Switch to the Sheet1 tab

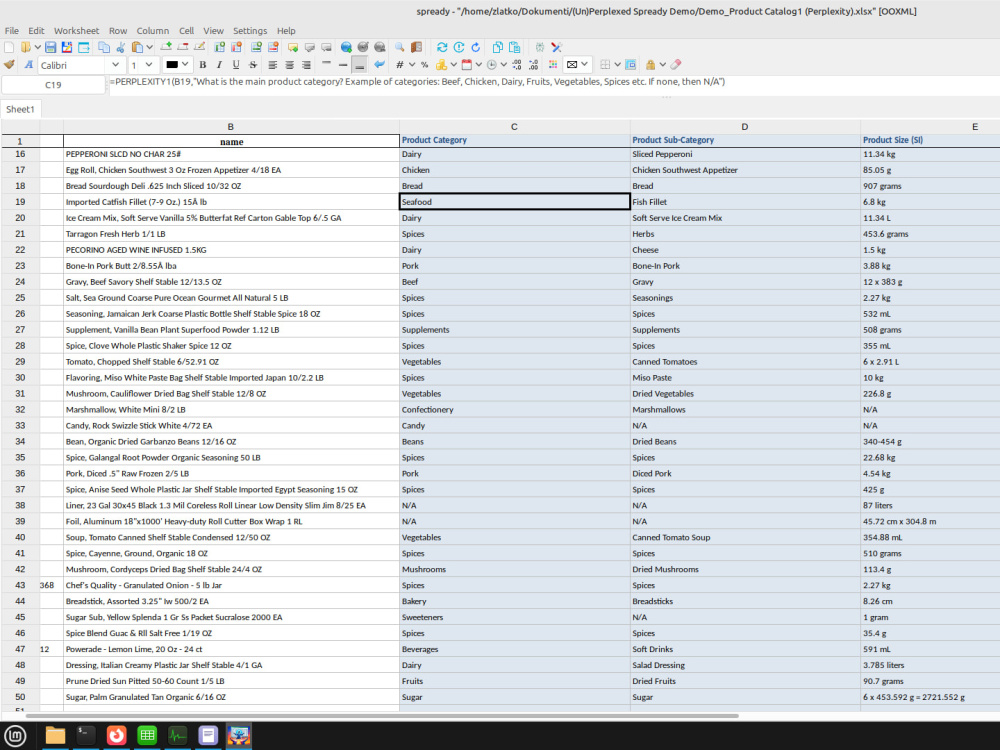pyautogui.click(x=20, y=108)
